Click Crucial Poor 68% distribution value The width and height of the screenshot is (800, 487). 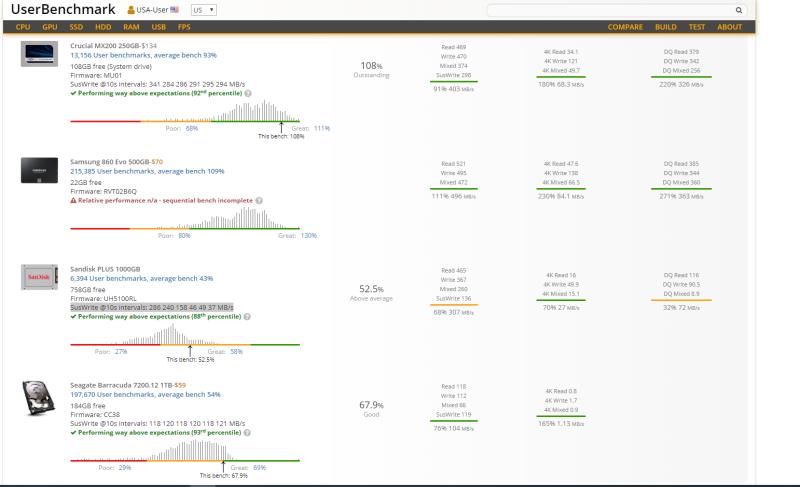click(x=192, y=129)
